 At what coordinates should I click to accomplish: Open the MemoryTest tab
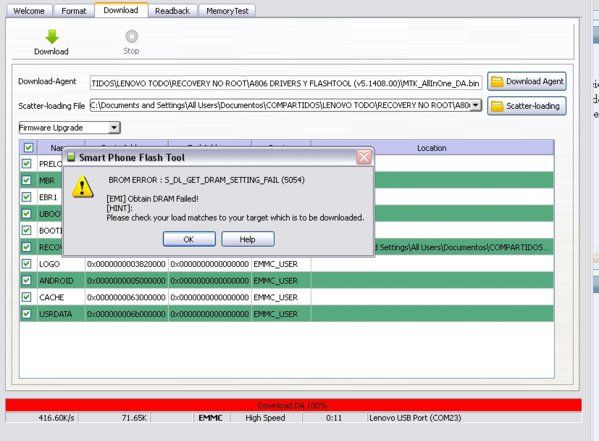click(227, 11)
